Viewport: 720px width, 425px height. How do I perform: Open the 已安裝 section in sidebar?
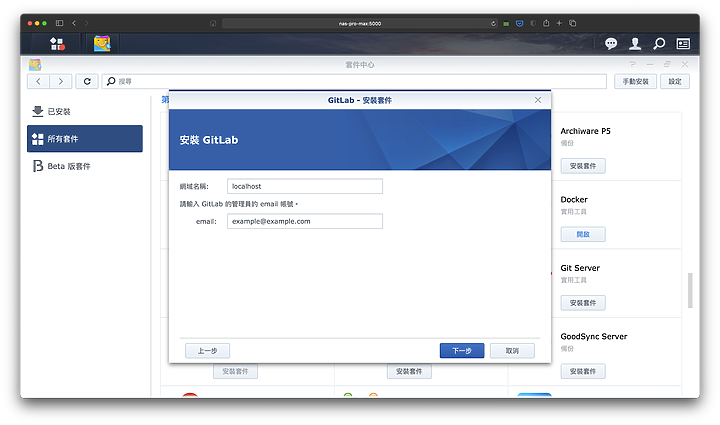(x=85, y=112)
